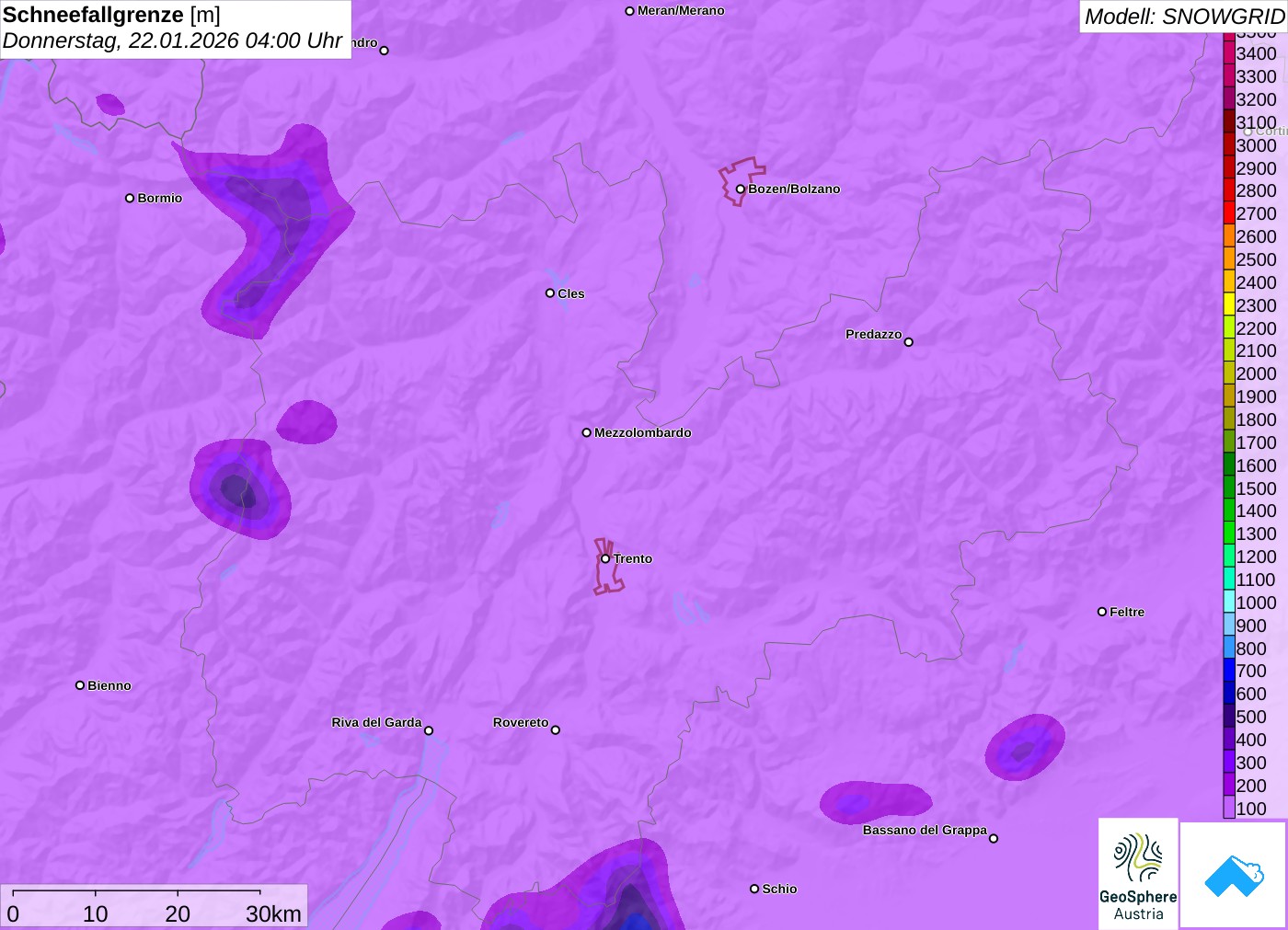Select the Trento city marker dot

click(605, 558)
